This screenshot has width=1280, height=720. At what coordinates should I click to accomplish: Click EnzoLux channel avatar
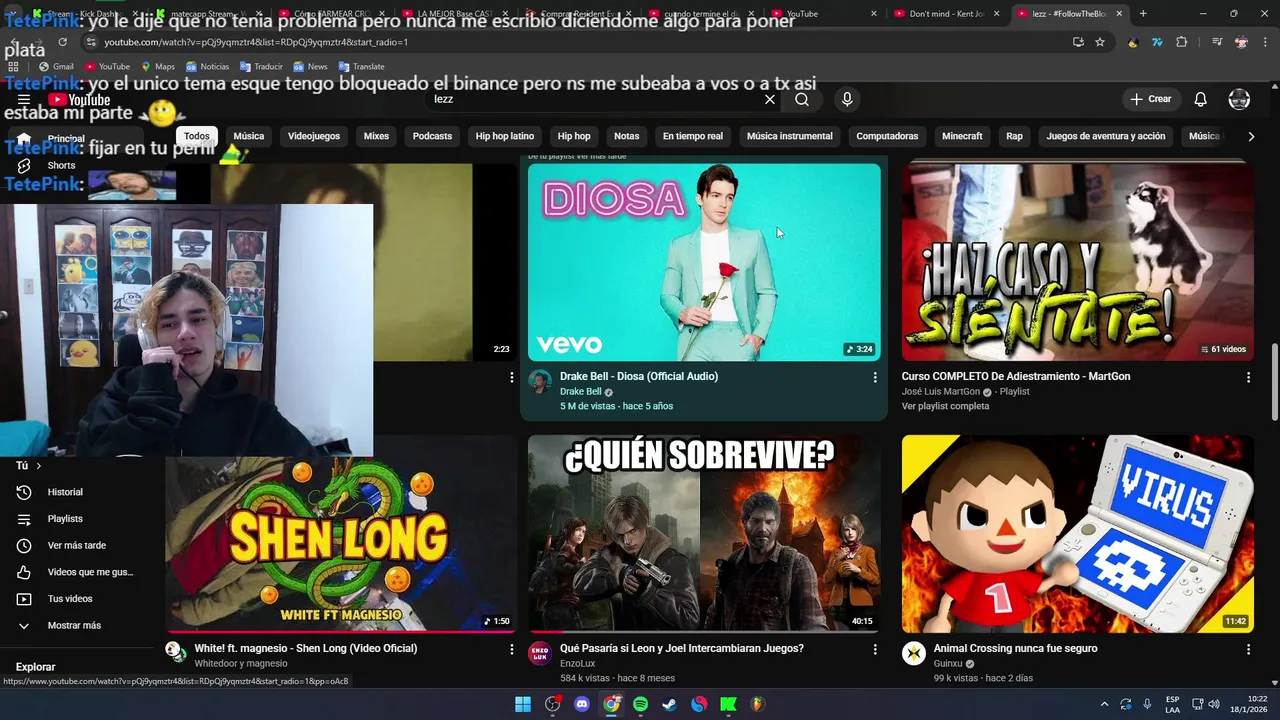tap(540, 654)
